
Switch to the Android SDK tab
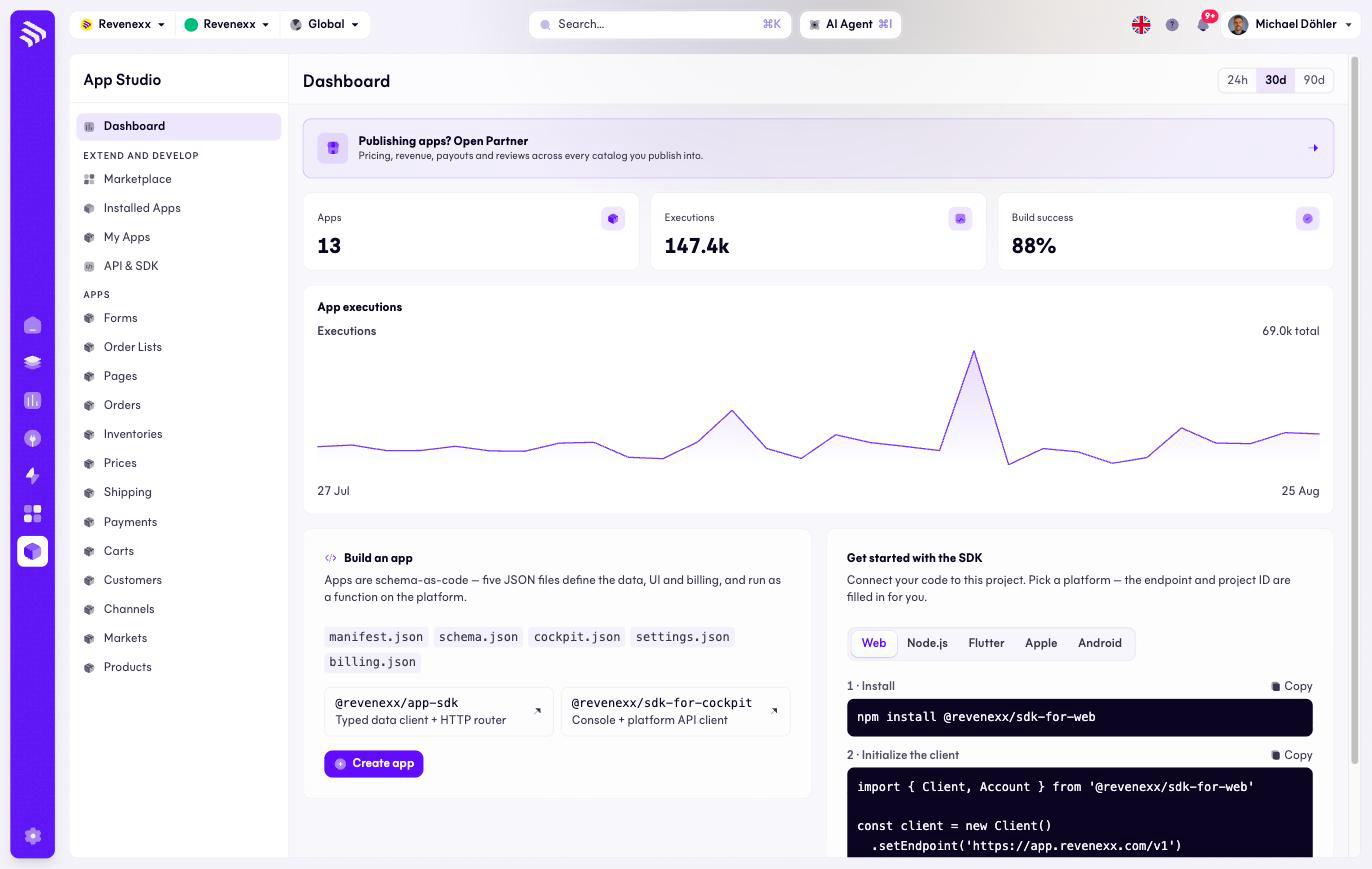1100,643
